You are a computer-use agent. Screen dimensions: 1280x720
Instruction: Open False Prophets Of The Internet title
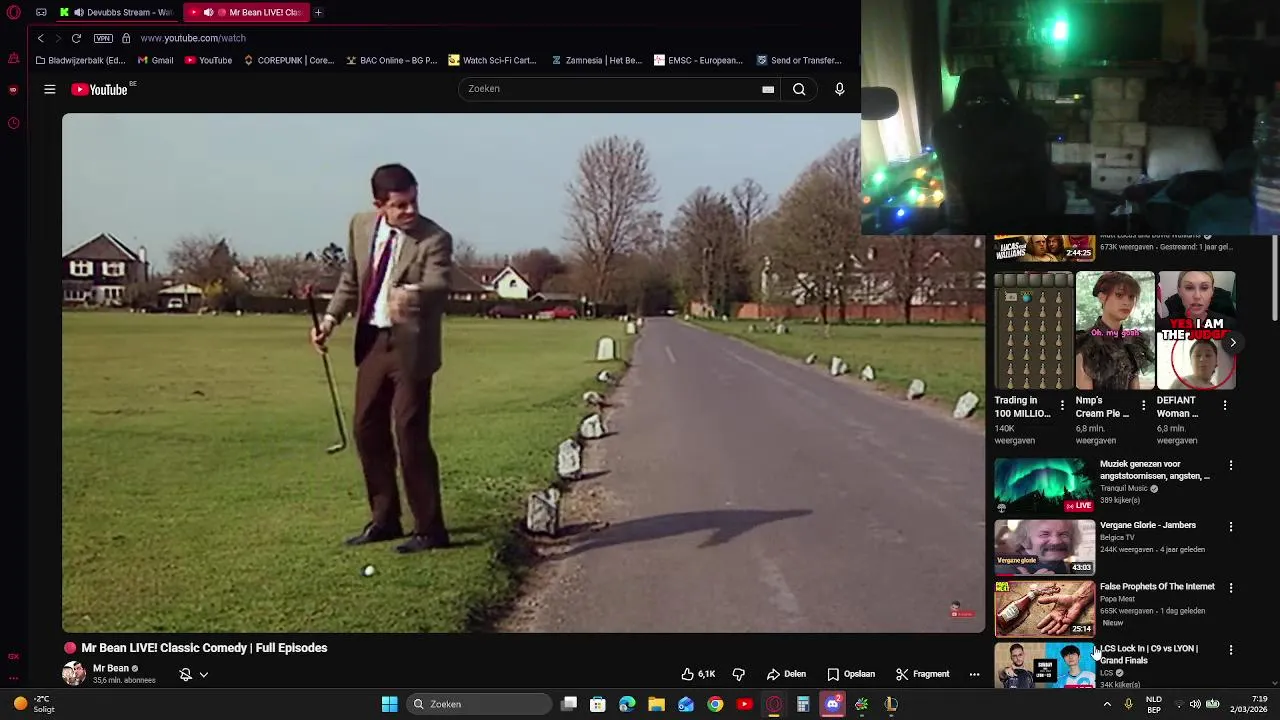tap(1157, 587)
